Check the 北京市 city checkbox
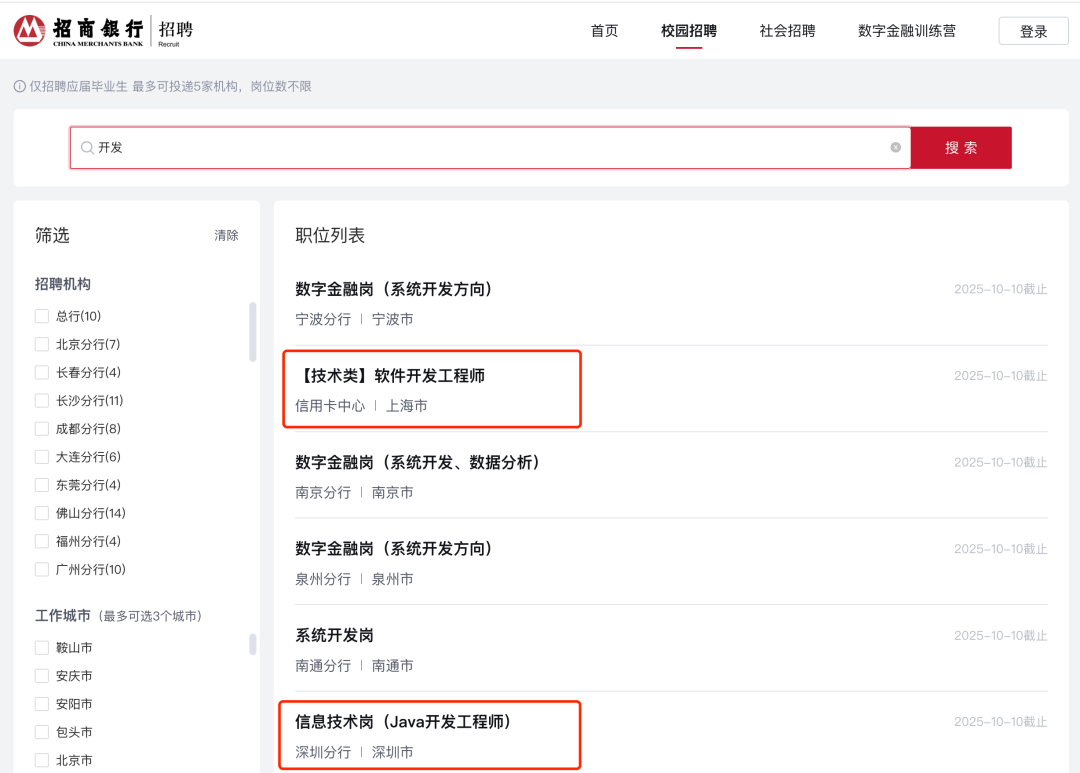The image size is (1080, 773). point(41,760)
